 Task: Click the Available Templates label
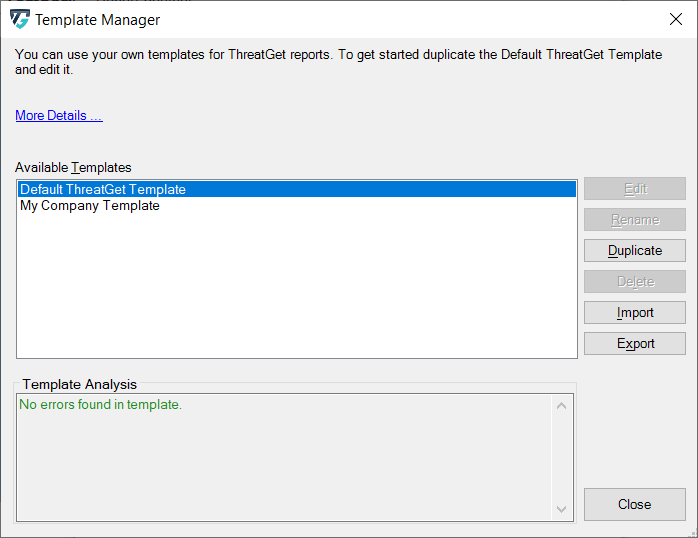click(73, 167)
